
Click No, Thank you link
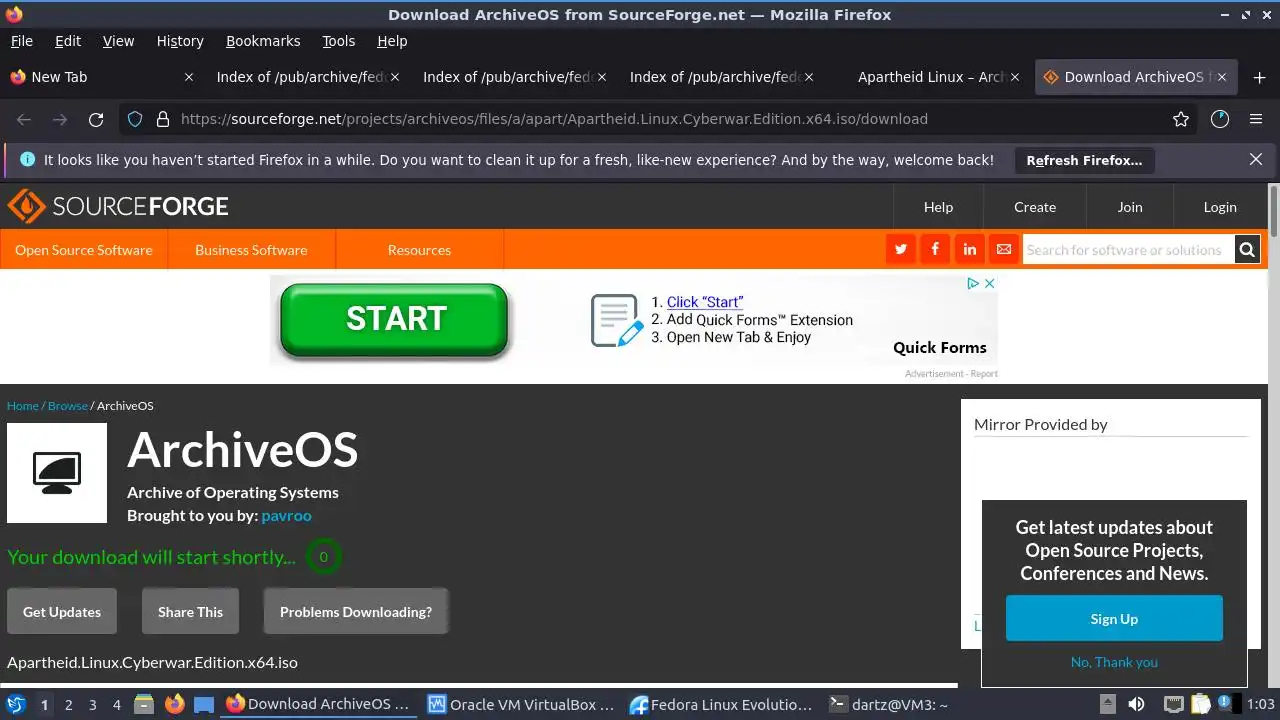pos(1114,662)
